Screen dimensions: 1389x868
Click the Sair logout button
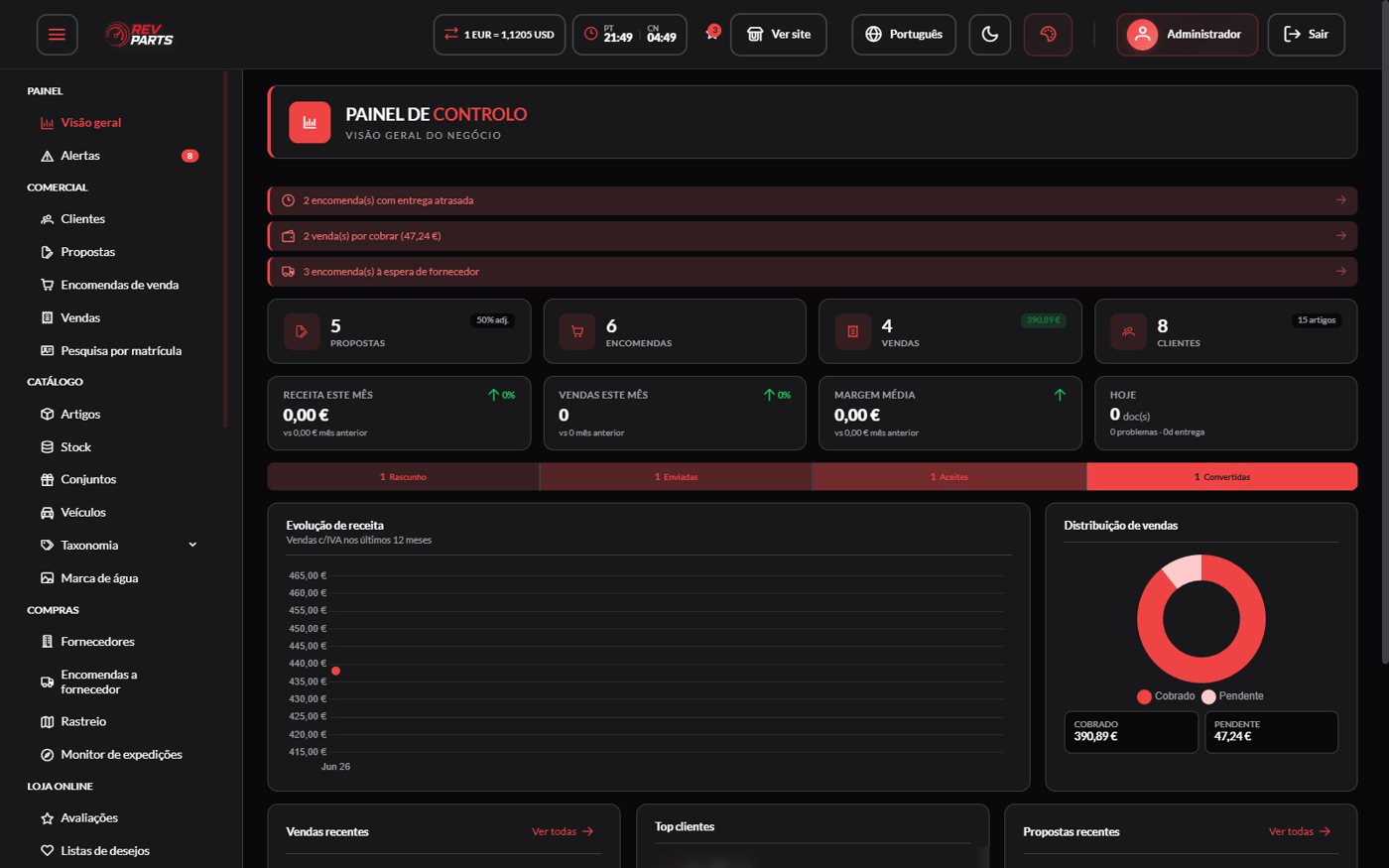point(1306,34)
